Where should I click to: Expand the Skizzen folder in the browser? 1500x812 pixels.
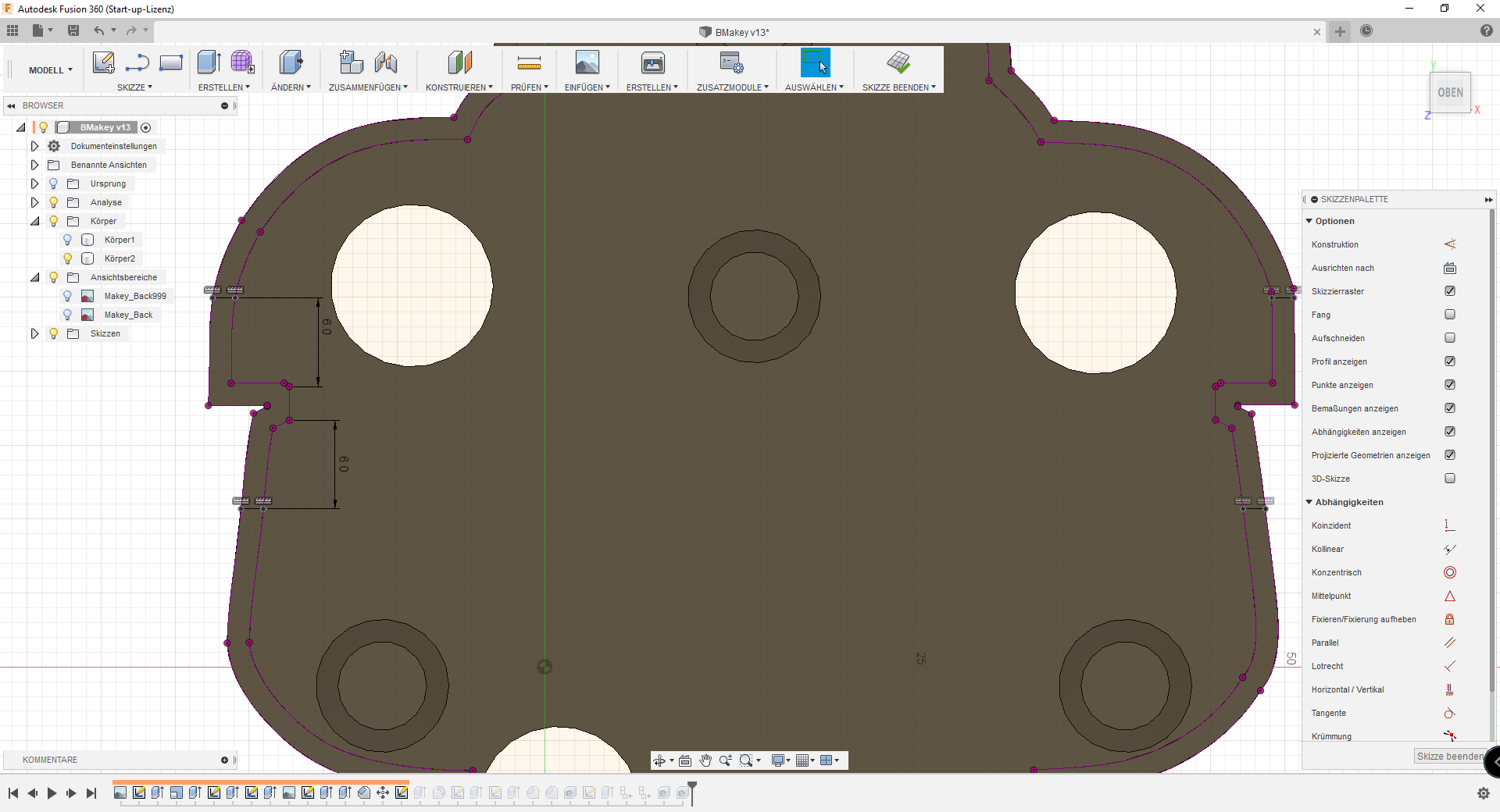click(x=34, y=333)
